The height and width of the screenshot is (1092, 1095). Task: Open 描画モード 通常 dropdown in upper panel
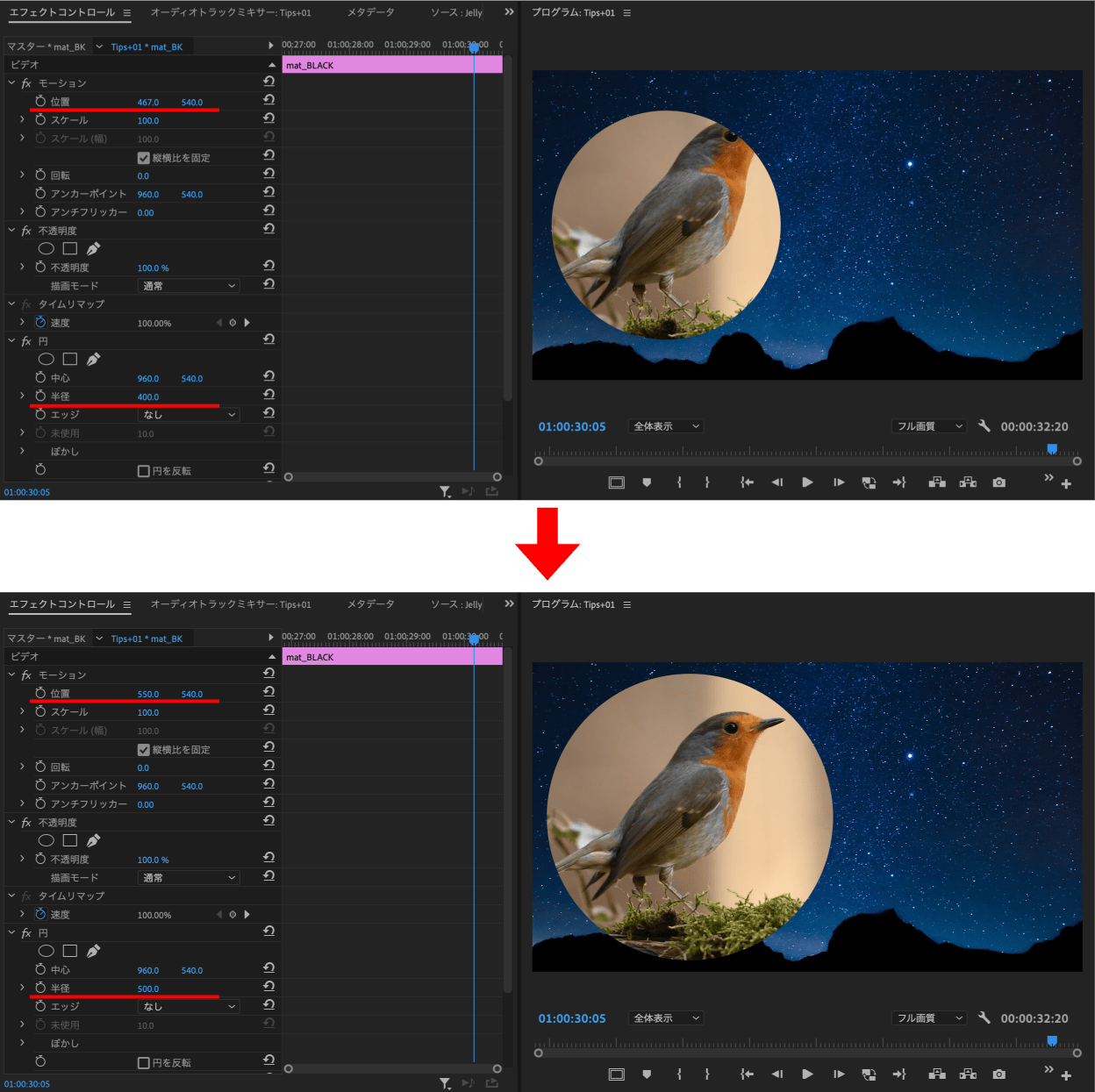click(189, 286)
